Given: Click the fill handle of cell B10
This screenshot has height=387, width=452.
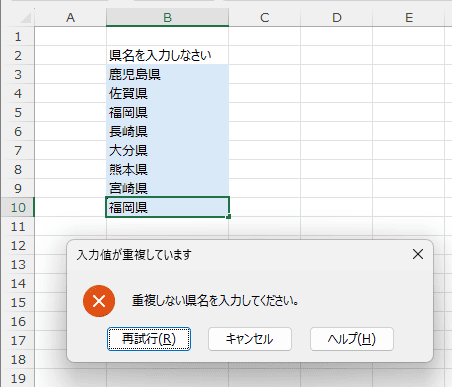Looking at the screenshot, I should pos(228,217).
